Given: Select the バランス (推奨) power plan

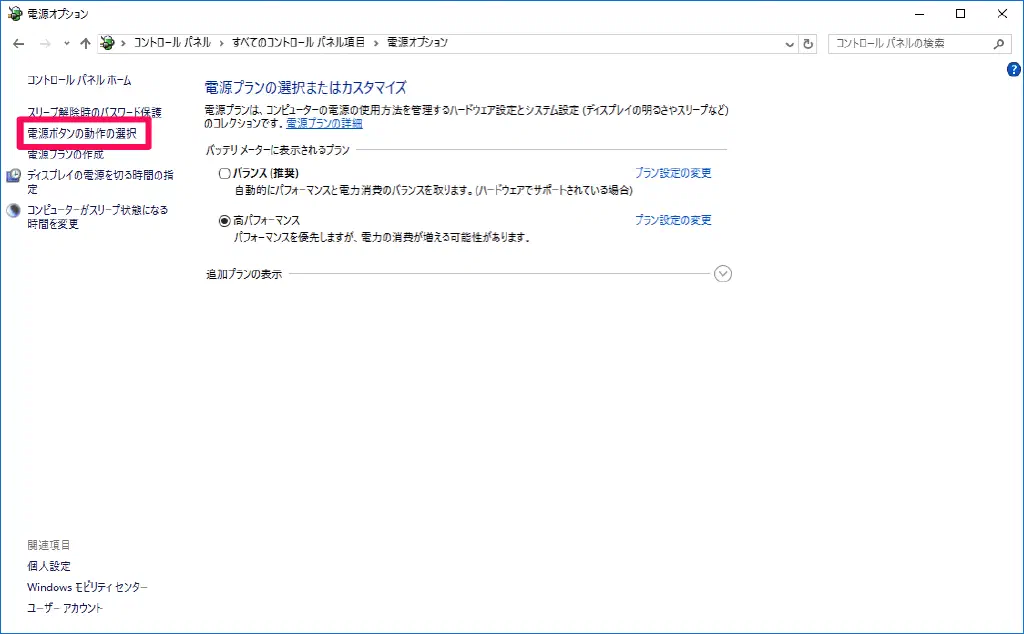Looking at the screenshot, I should [x=224, y=173].
